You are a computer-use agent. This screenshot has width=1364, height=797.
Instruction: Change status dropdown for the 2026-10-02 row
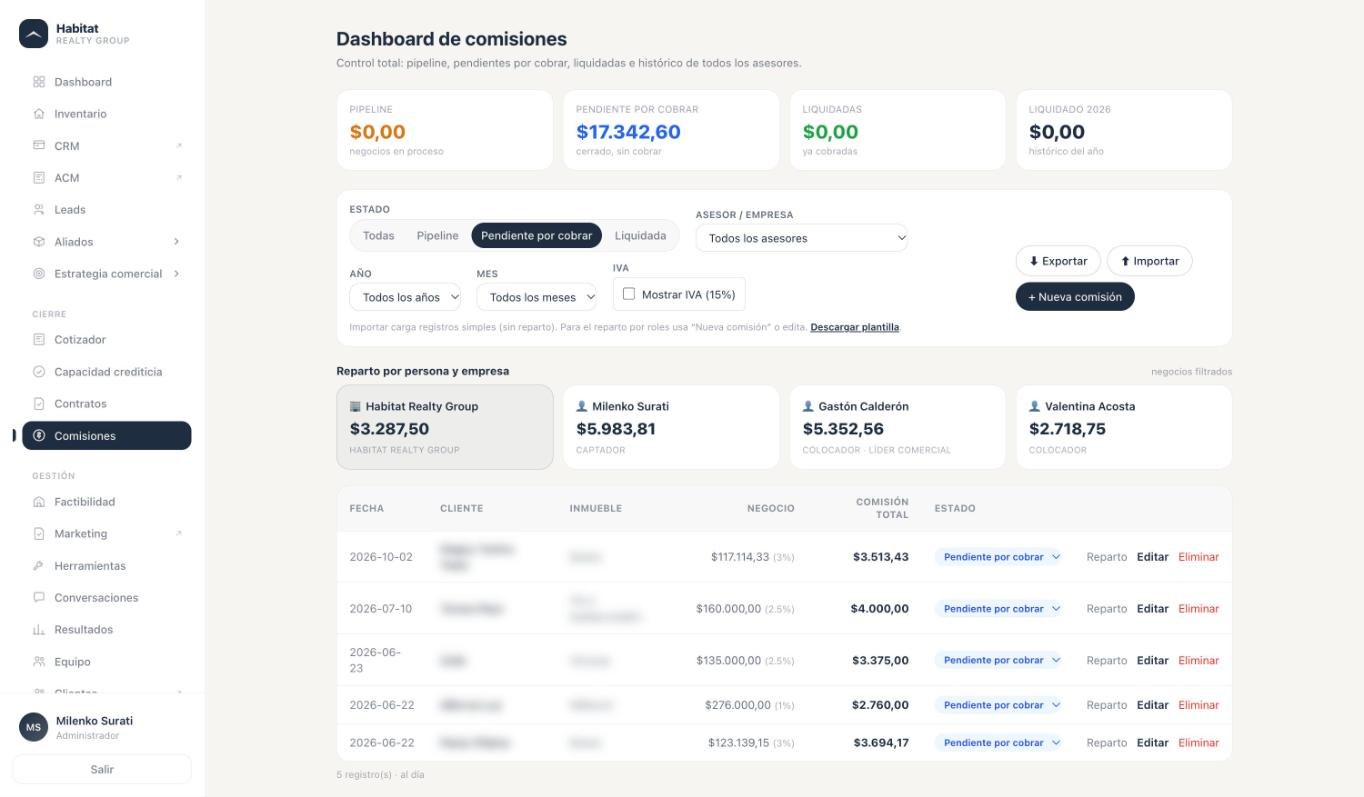pos(998,557)
